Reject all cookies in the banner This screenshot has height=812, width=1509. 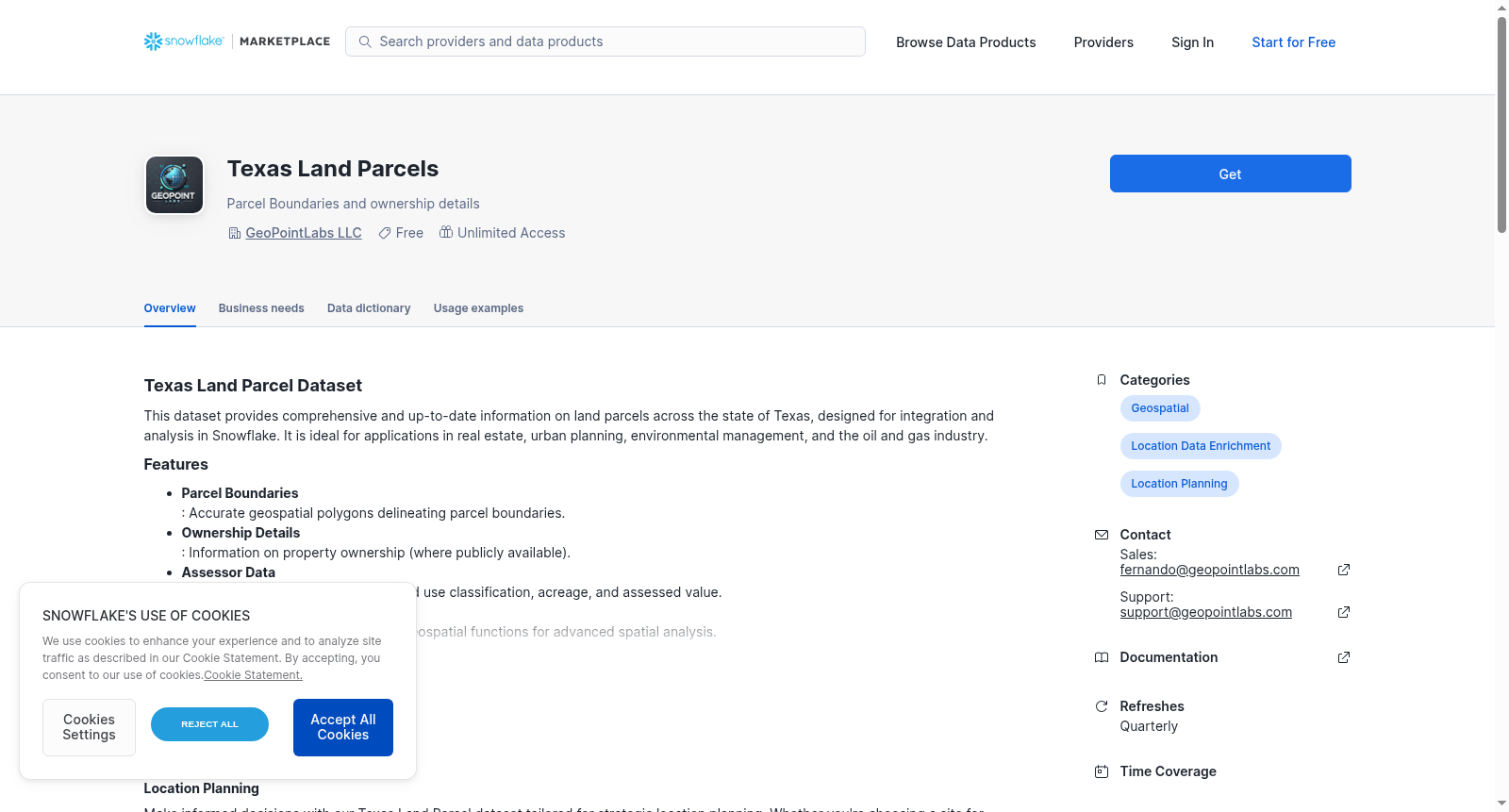pos(209,724)
